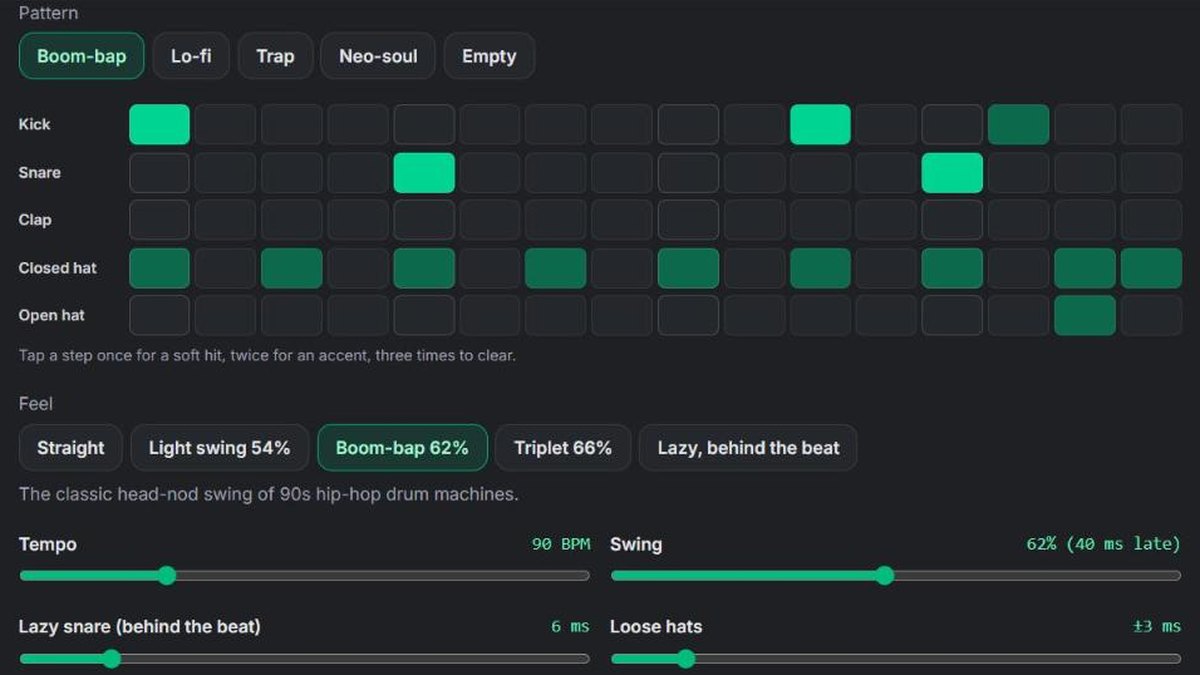Click the Snare row label
Screen dimensions: 1200x675
[39, 172]
